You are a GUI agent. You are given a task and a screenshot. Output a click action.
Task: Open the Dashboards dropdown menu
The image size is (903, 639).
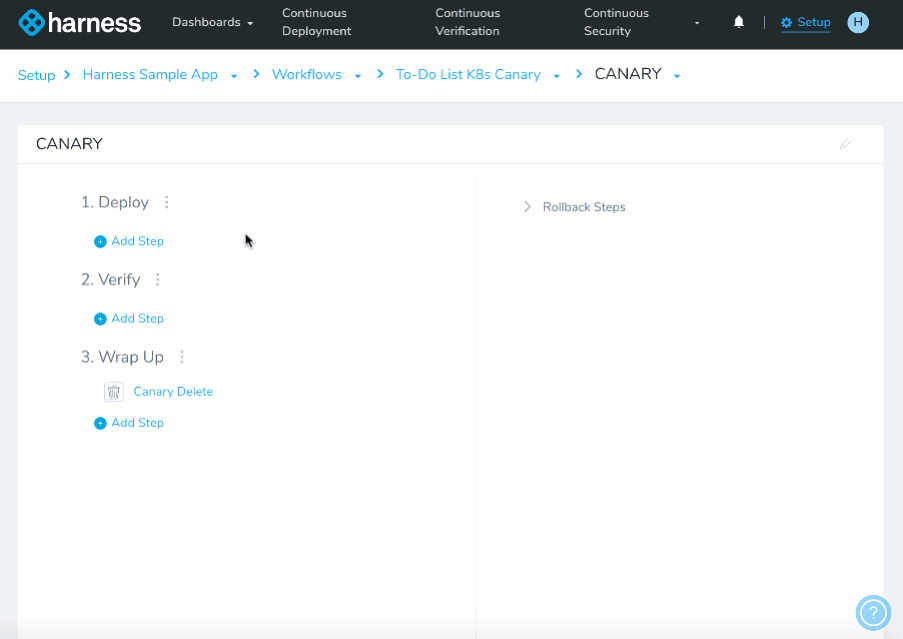point(213,22)
